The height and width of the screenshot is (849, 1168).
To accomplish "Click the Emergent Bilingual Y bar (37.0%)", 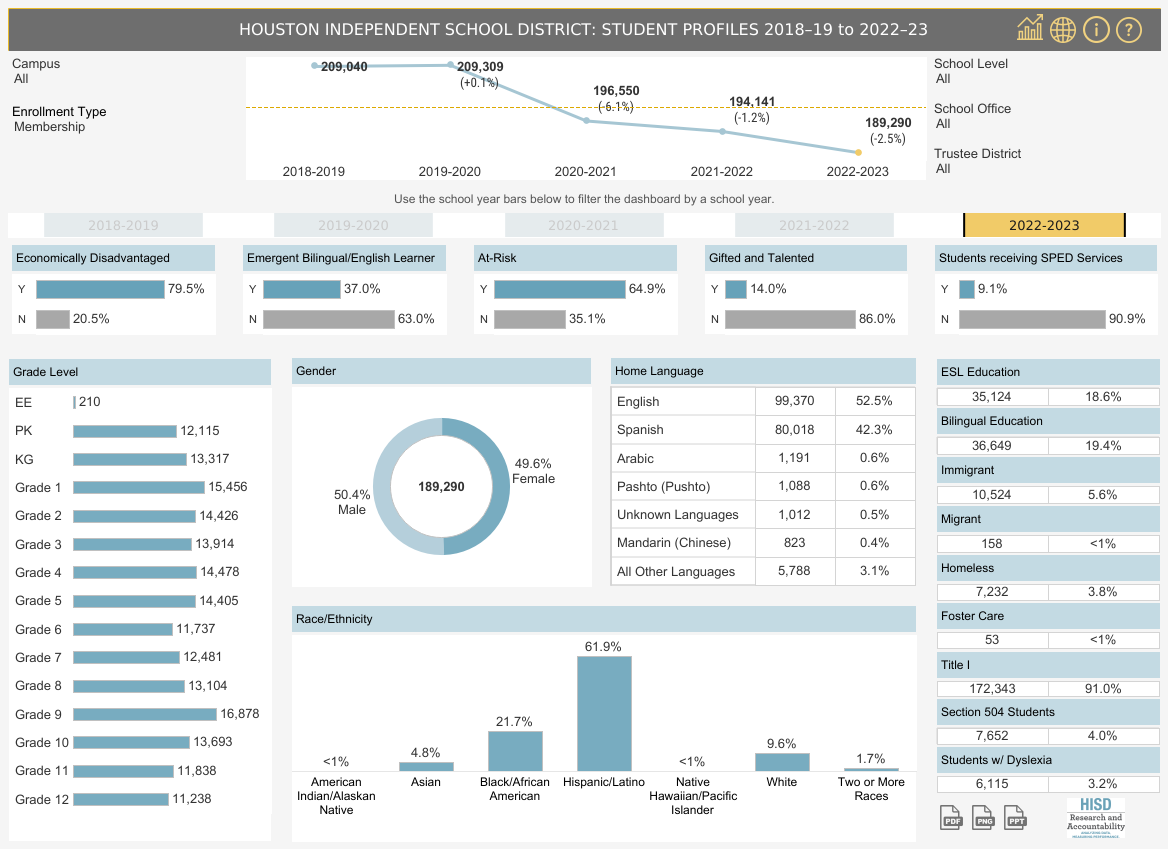I will point(302,289).
